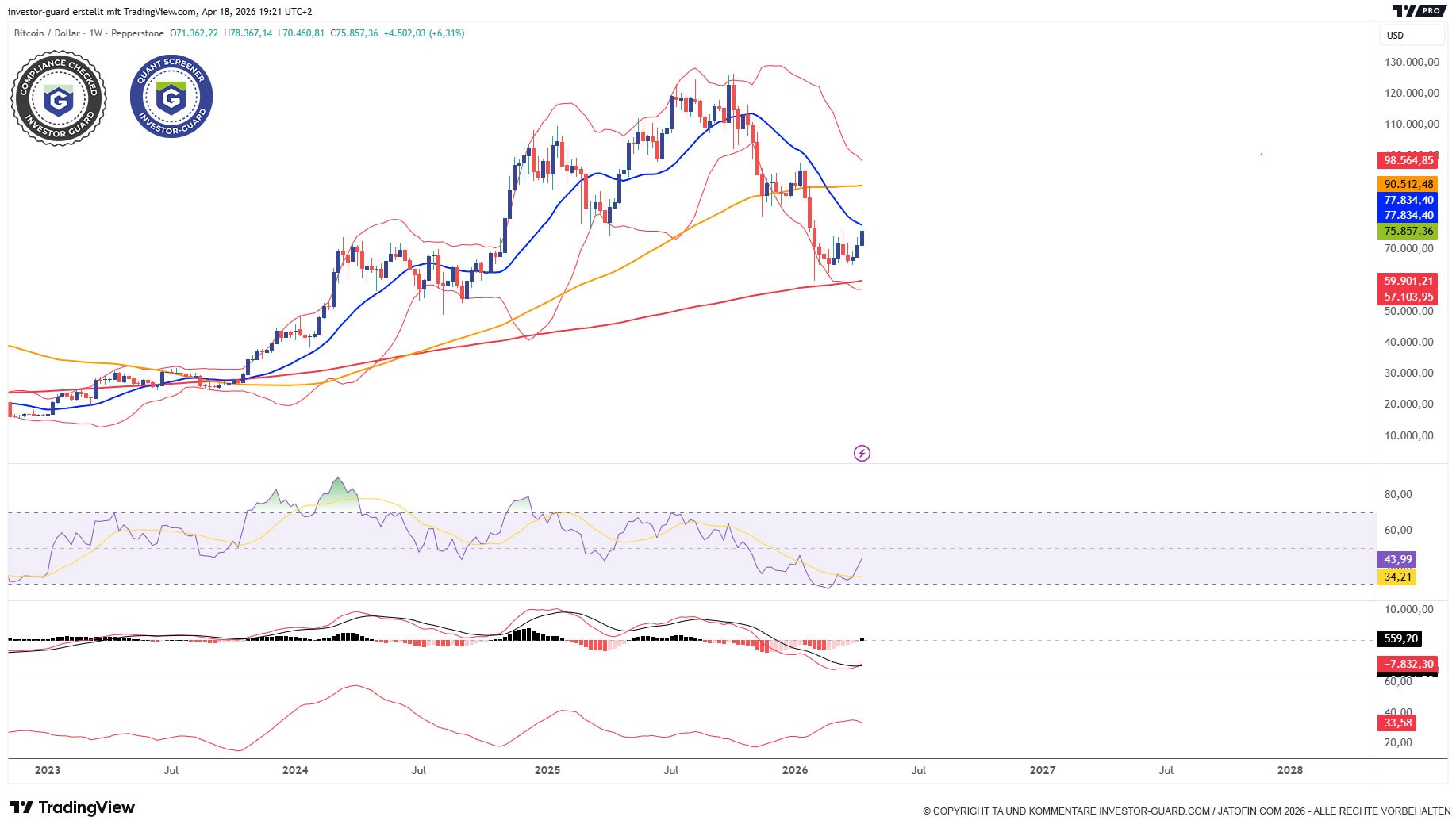Screen dimensions: 1456x828
Task: Click the Quant Screener Investor-Guard badge
Action: 171,97
